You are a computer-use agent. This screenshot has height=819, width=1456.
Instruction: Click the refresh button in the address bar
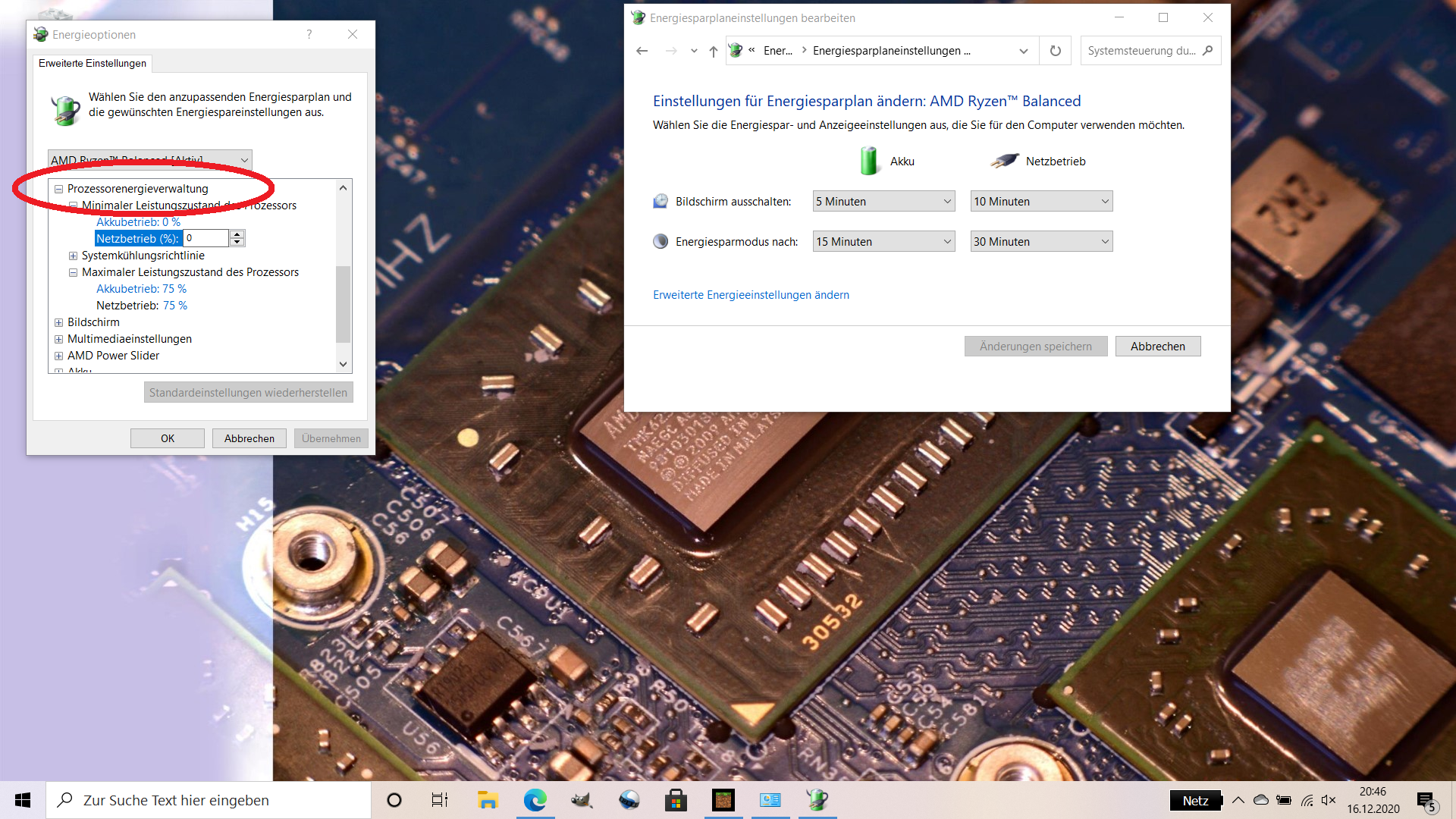(1055, 51)
